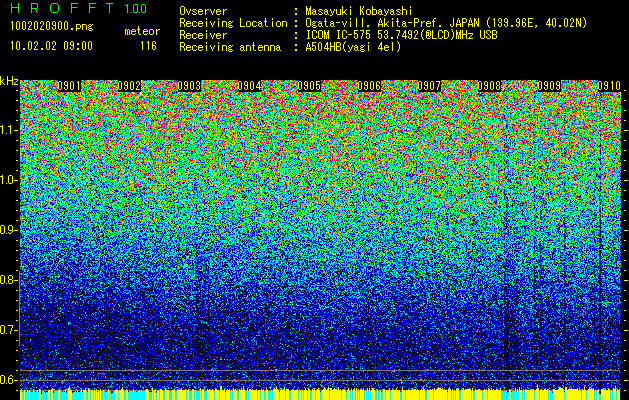Screen dimensions: 629x400
Task: Click the 0910 time marker
Action: click(609, 86)
